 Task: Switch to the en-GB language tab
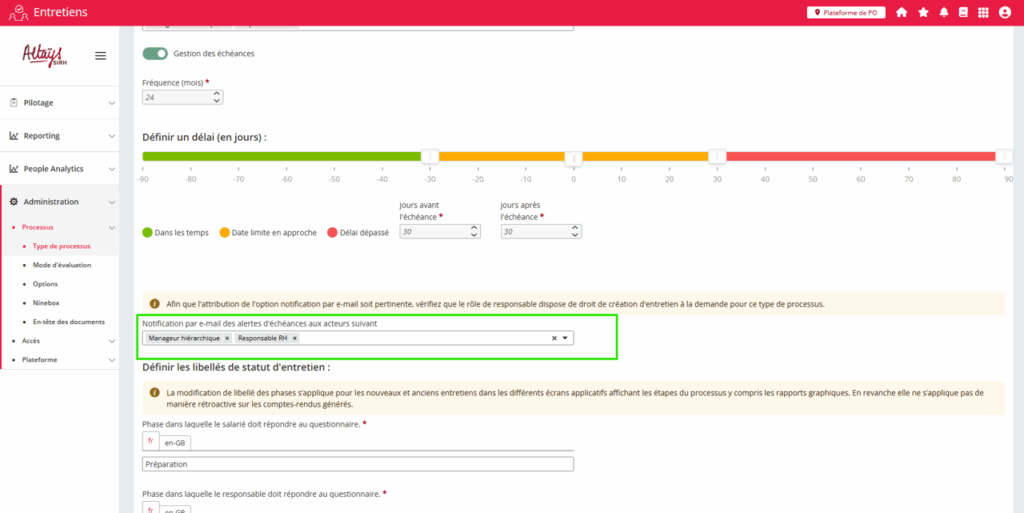175,442
